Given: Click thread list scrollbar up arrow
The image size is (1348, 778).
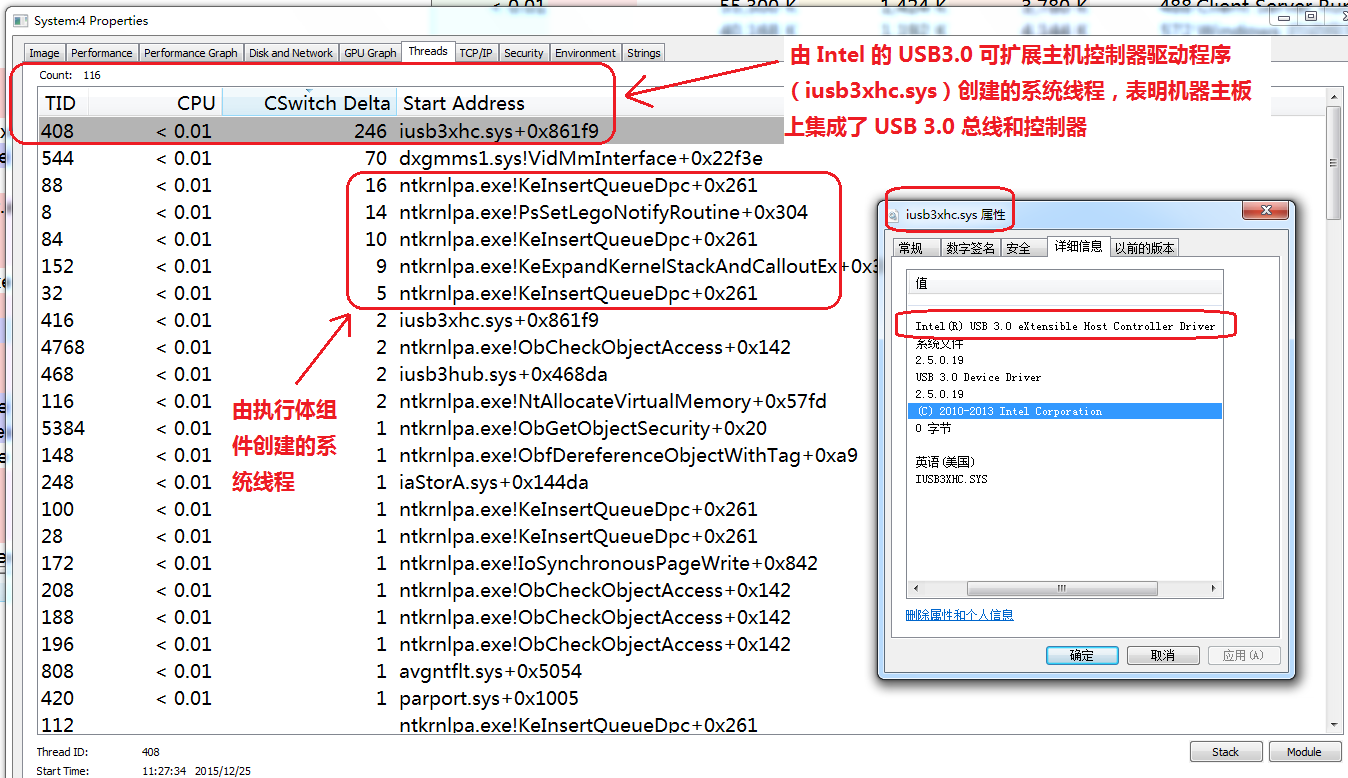Looking at the screenshot, I should (x=1333, y=97).
